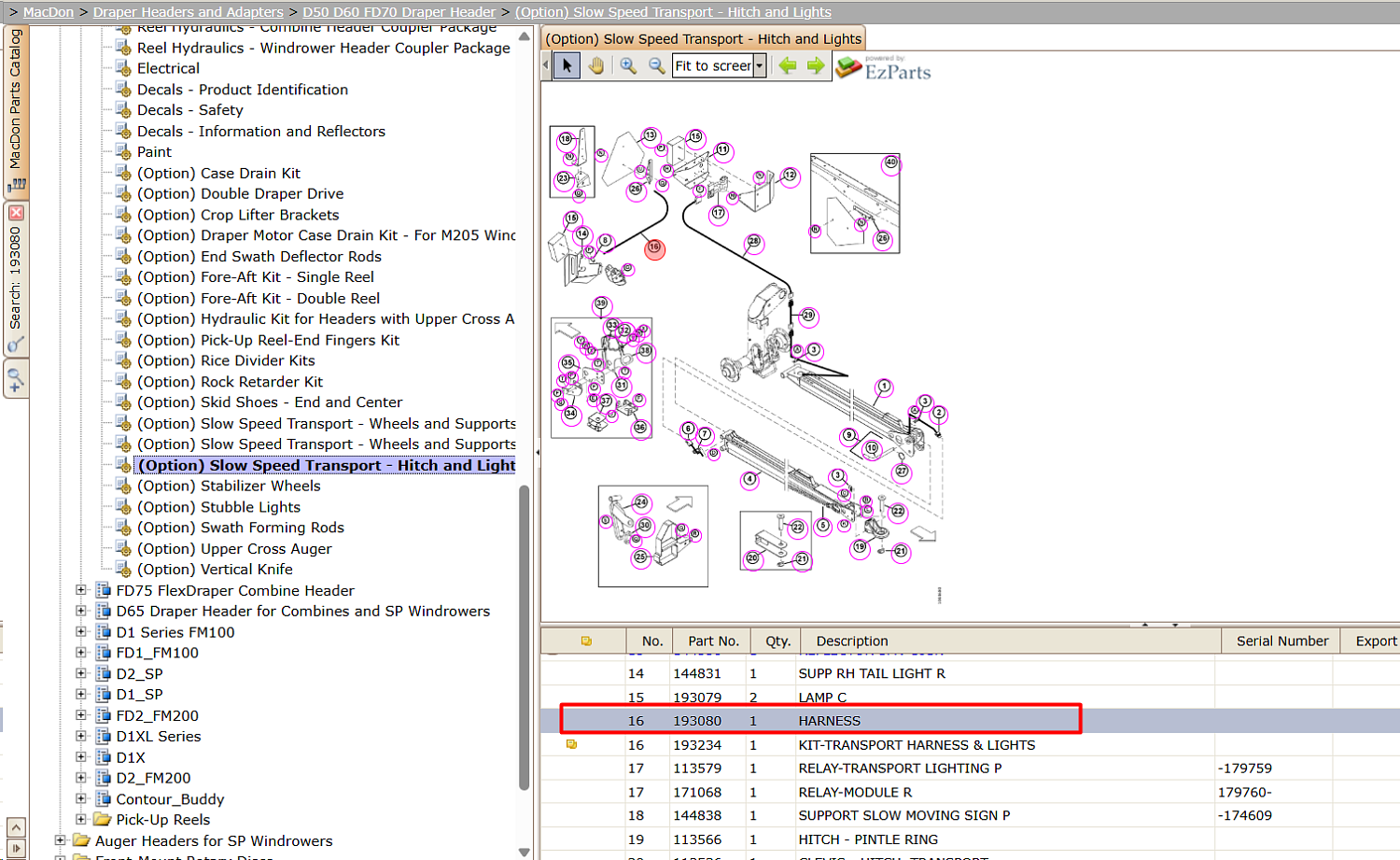Image resolution: width=1400 pixels, height=860 pixels.
Task: Open (Option) Rock Retarder Kit page
Action: (x=230, y=382)
